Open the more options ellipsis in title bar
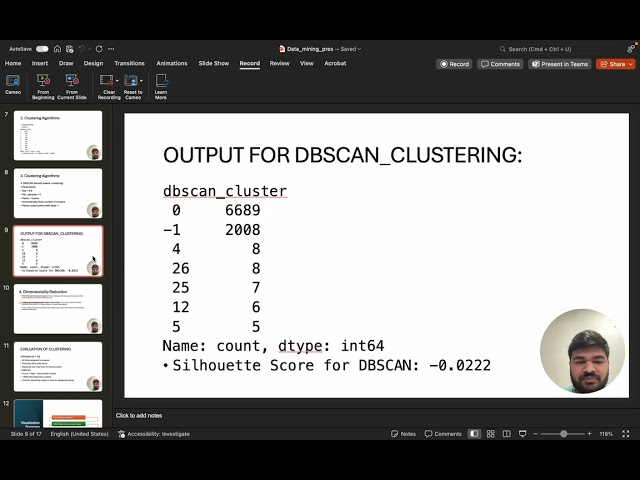Image resolution: width=640 pixels, height=480 pixels. (111, 49)
